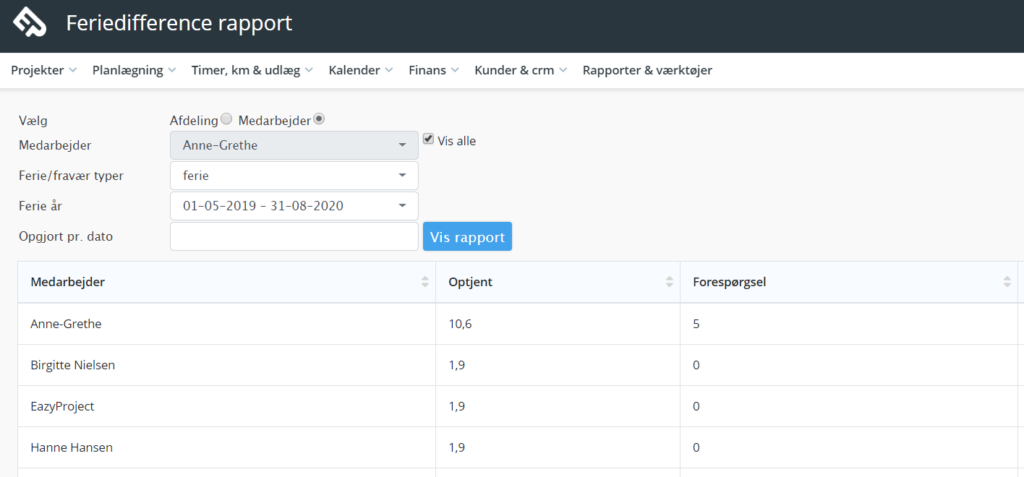This screenshot has height=477, width=1024.
Task: Click the EazyProject logo icon
Action: point(30,23)
